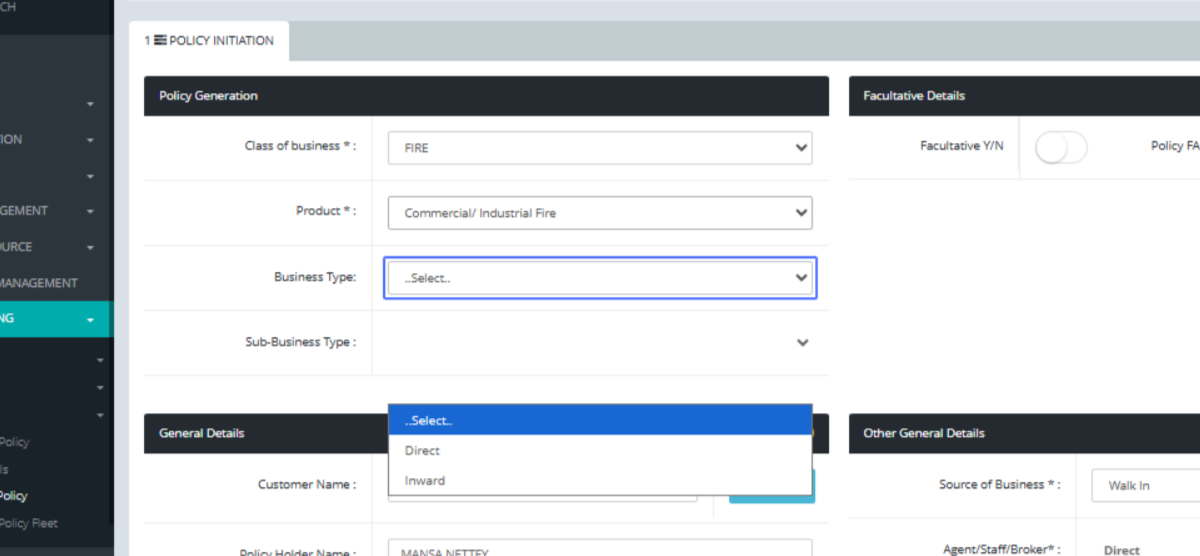Screen dimensions: 1200x556
Task: Toggle the Facultative Y/N switch
Action: click(x=1060, y=148)
